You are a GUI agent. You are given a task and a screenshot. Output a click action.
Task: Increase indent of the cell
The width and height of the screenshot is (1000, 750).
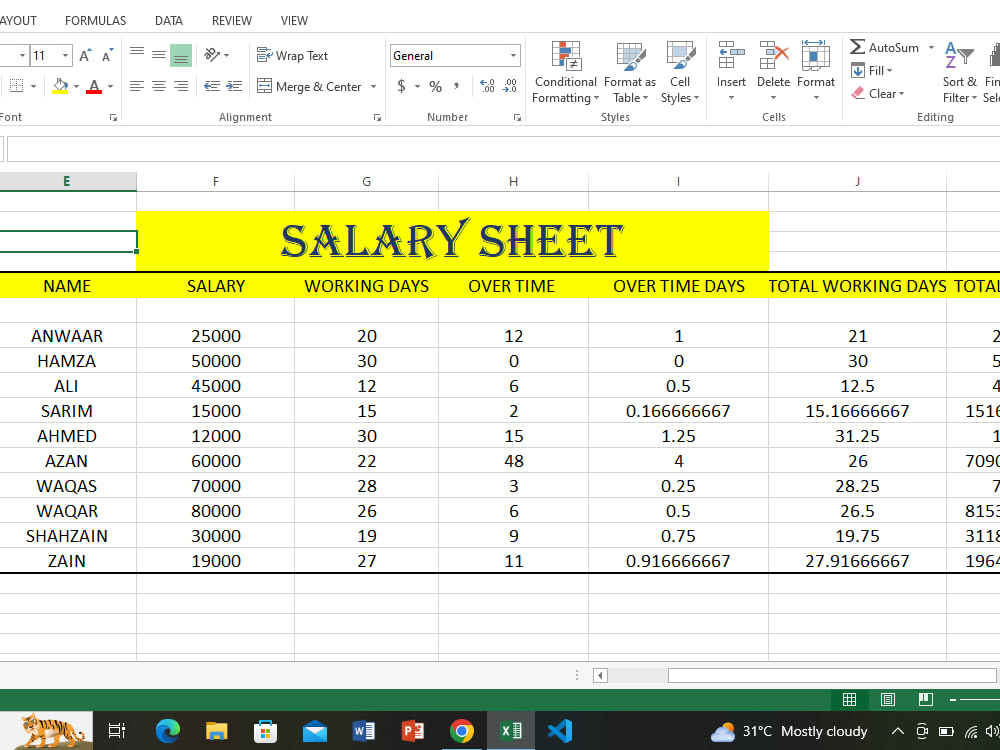pos(234,86)
